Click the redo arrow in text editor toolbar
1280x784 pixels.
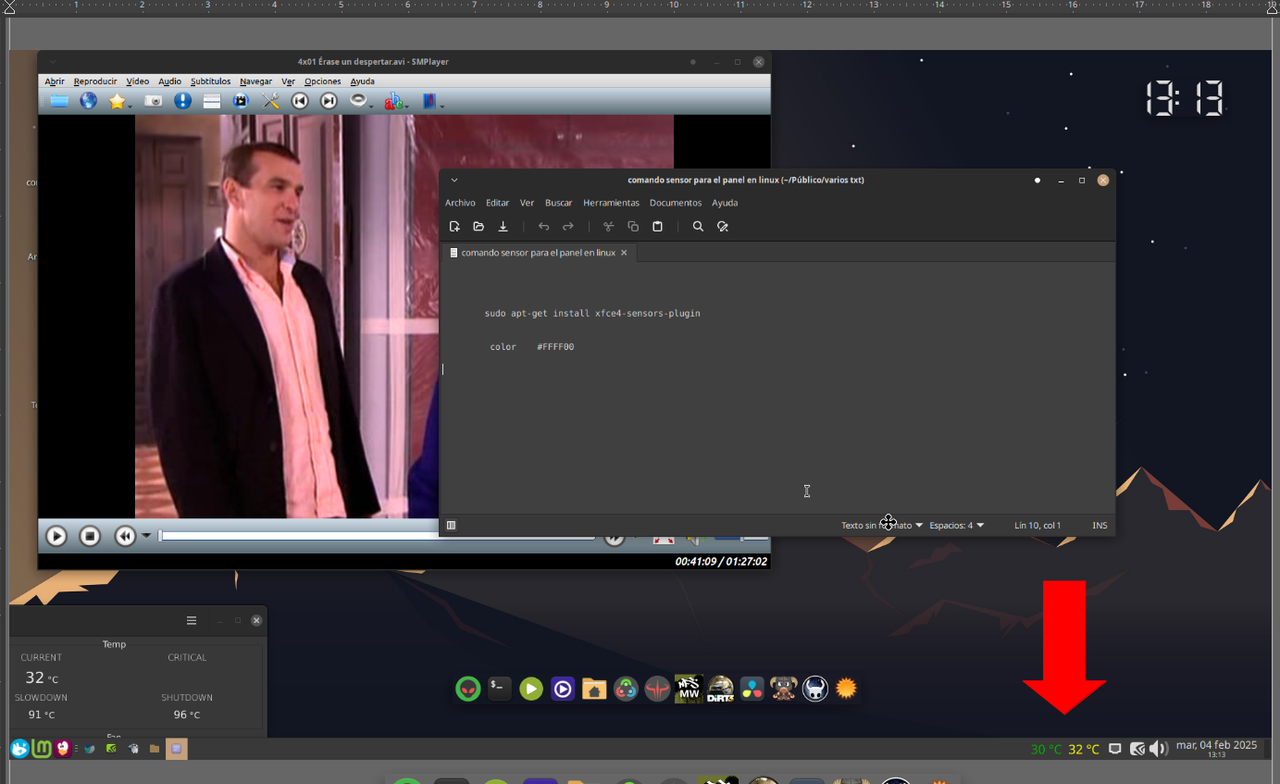point(568,227)
